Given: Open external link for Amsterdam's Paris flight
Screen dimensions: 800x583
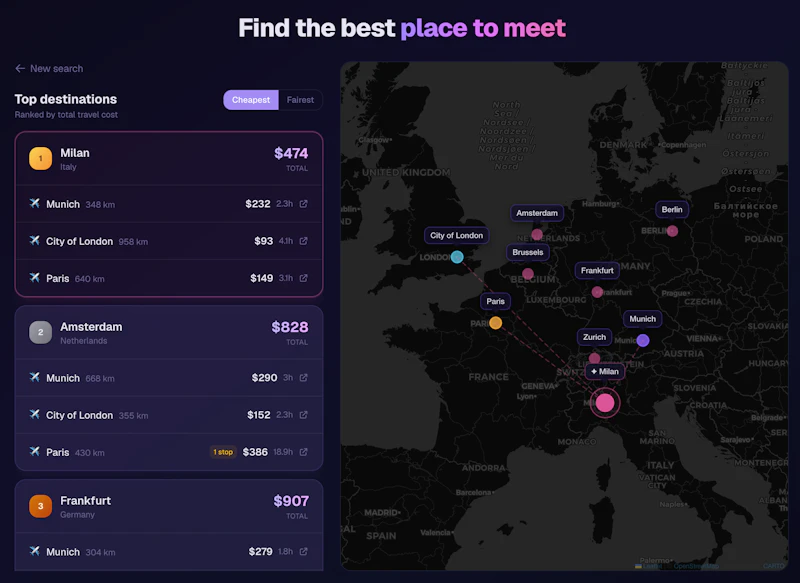Looking at the screenshot, I should tap(304, 452).
